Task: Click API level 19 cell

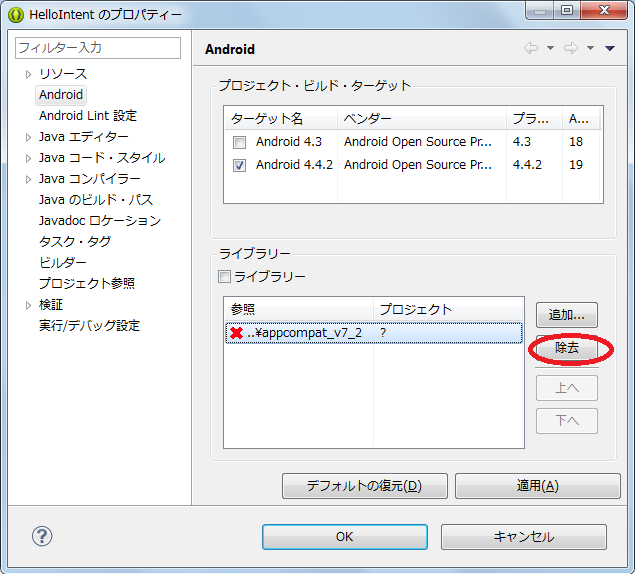Action: coord(576,165)
